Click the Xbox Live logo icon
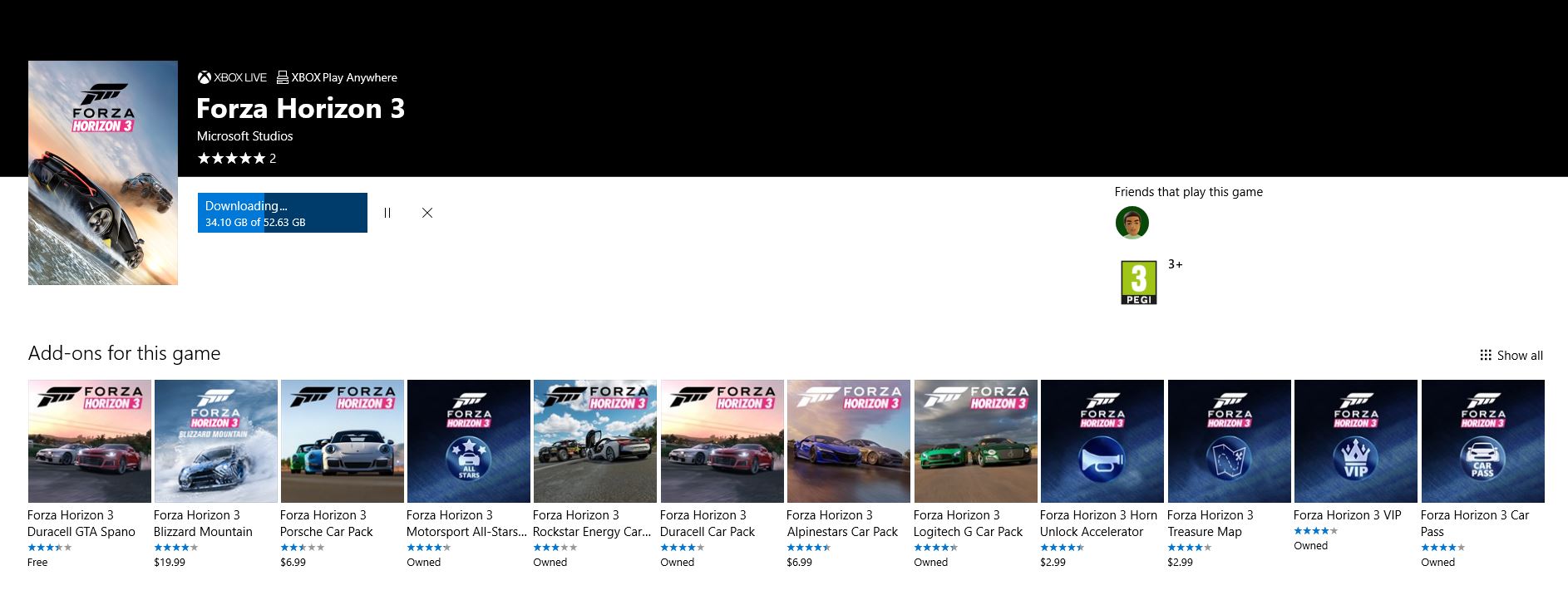The height and width of the screenshot is (605, 1568). [204, 77]
